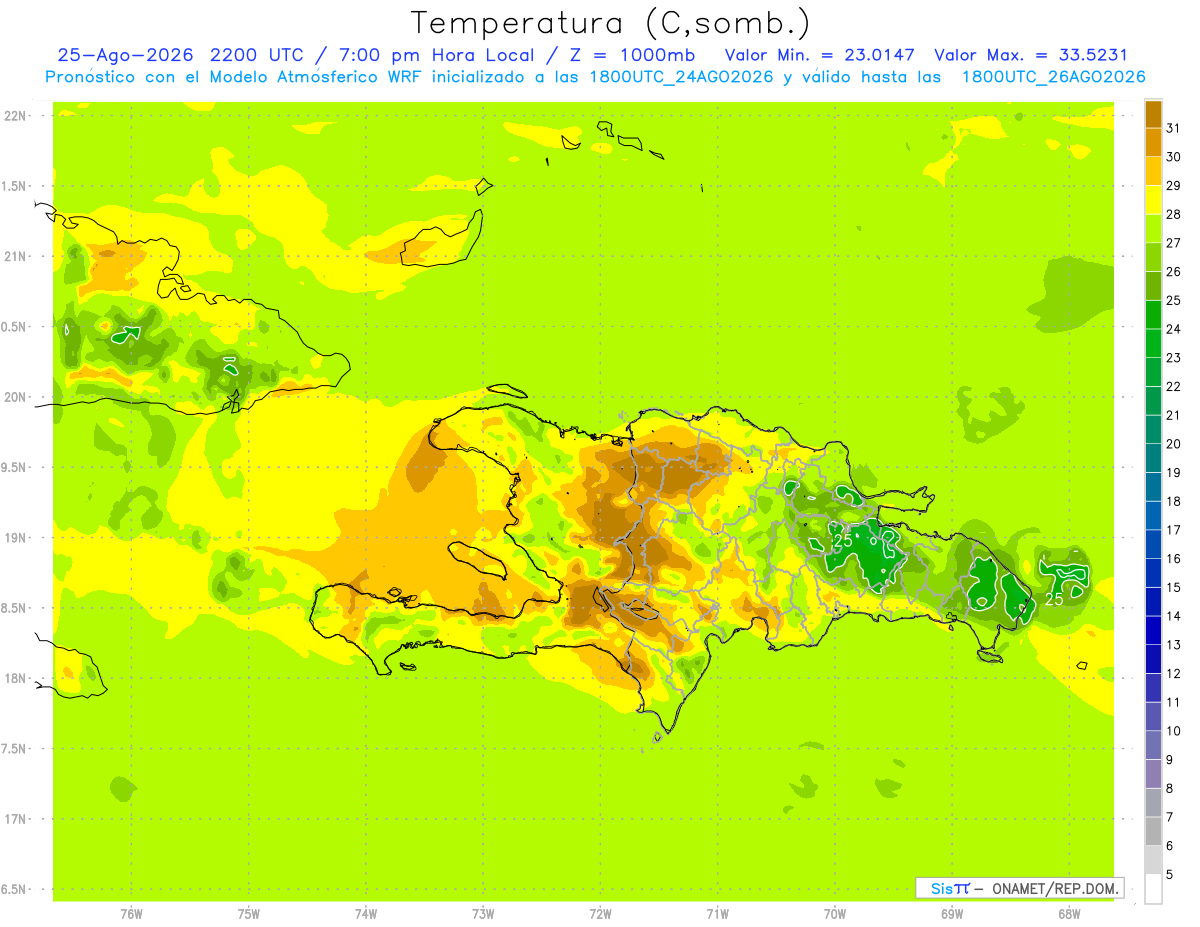Click the '72W' longitude axis label
This screenshot has height=927, width=1200.
601,914
